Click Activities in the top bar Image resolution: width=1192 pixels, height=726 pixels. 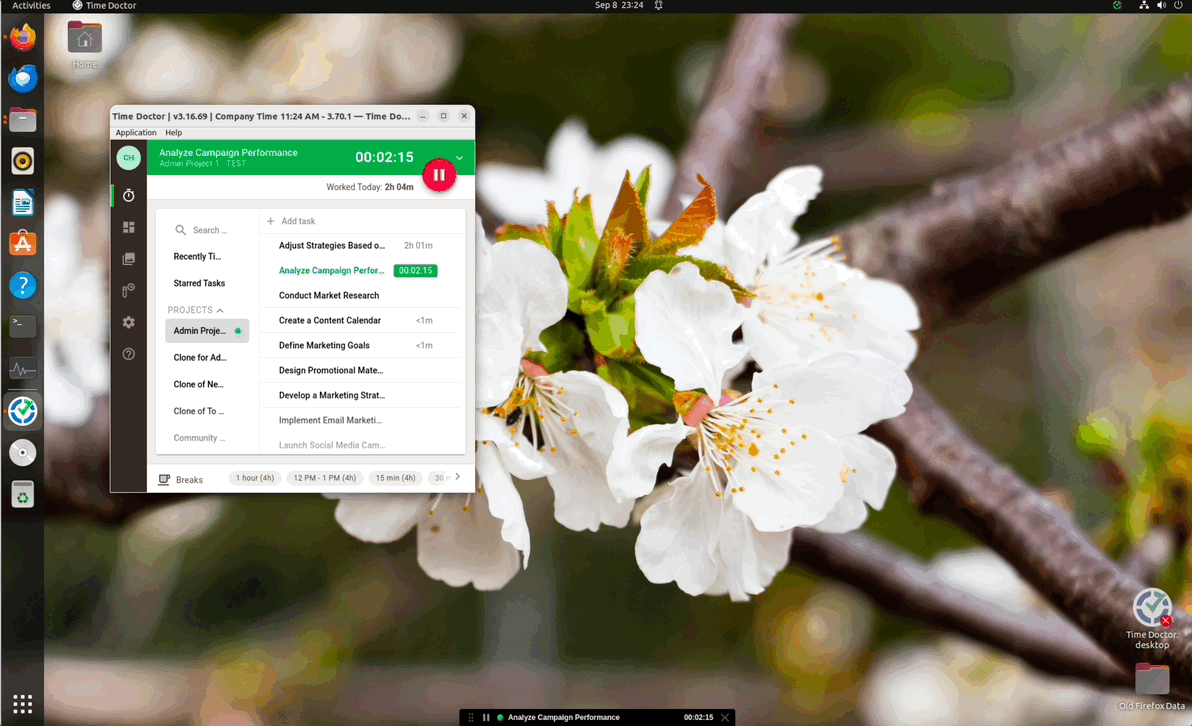coord(31,5)
